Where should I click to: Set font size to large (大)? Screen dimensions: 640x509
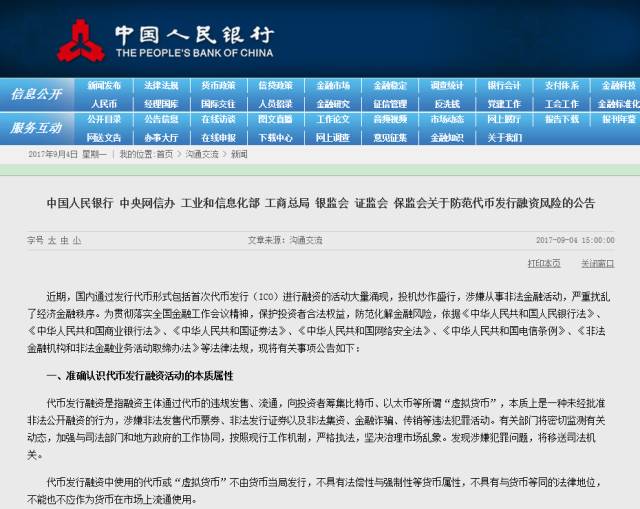tap(52, 240)
